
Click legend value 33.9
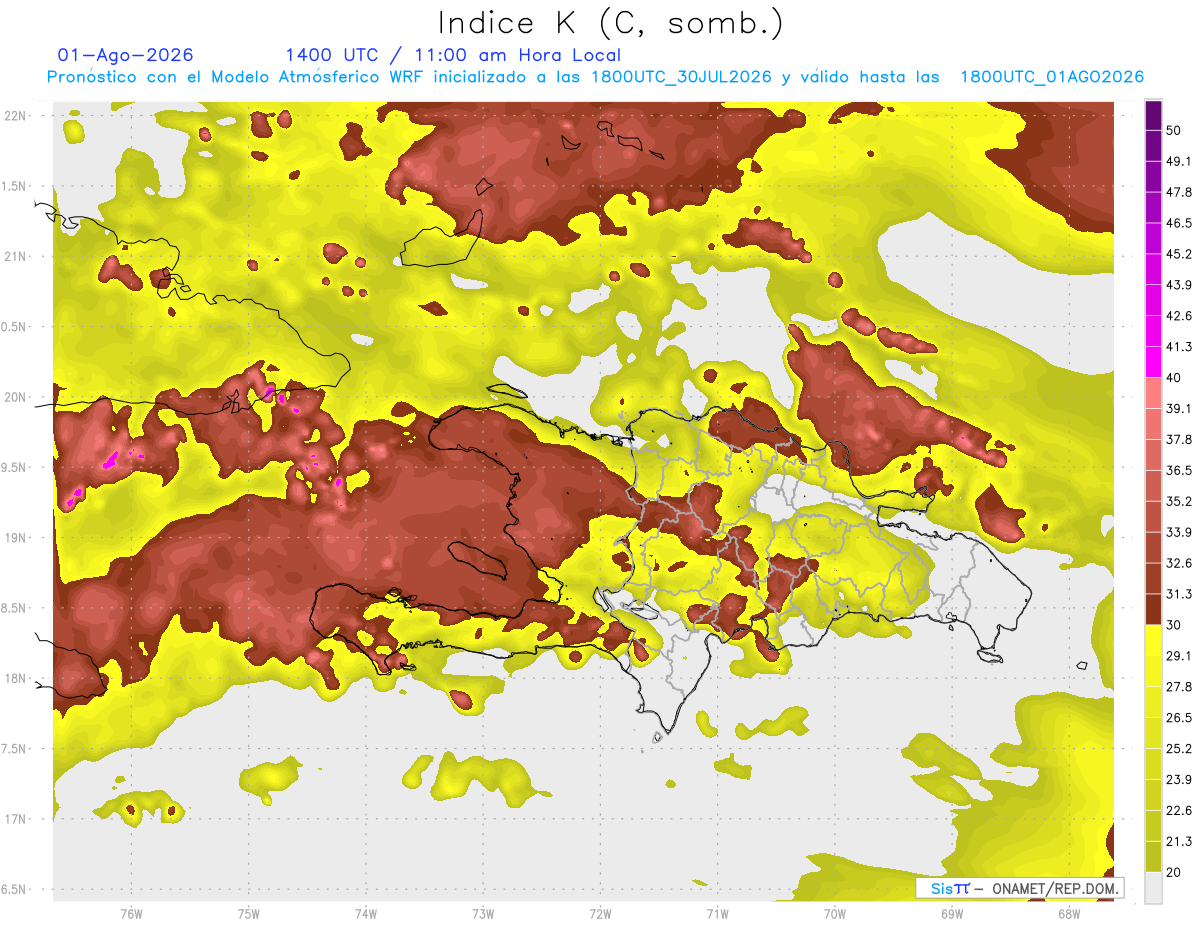[1178, 532]
